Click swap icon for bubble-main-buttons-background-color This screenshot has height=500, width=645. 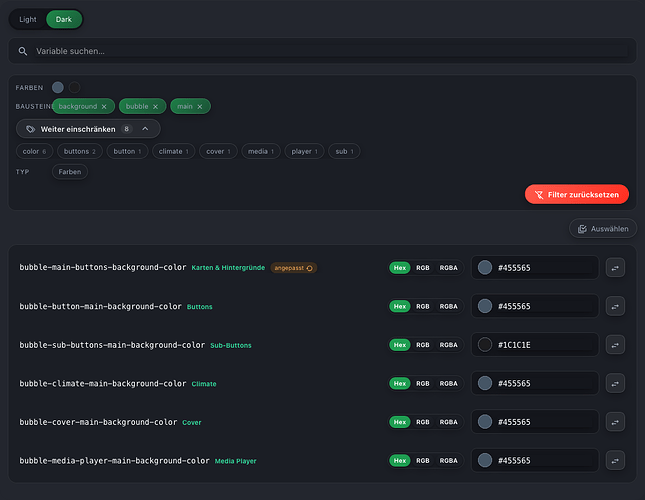coord(615,268)
